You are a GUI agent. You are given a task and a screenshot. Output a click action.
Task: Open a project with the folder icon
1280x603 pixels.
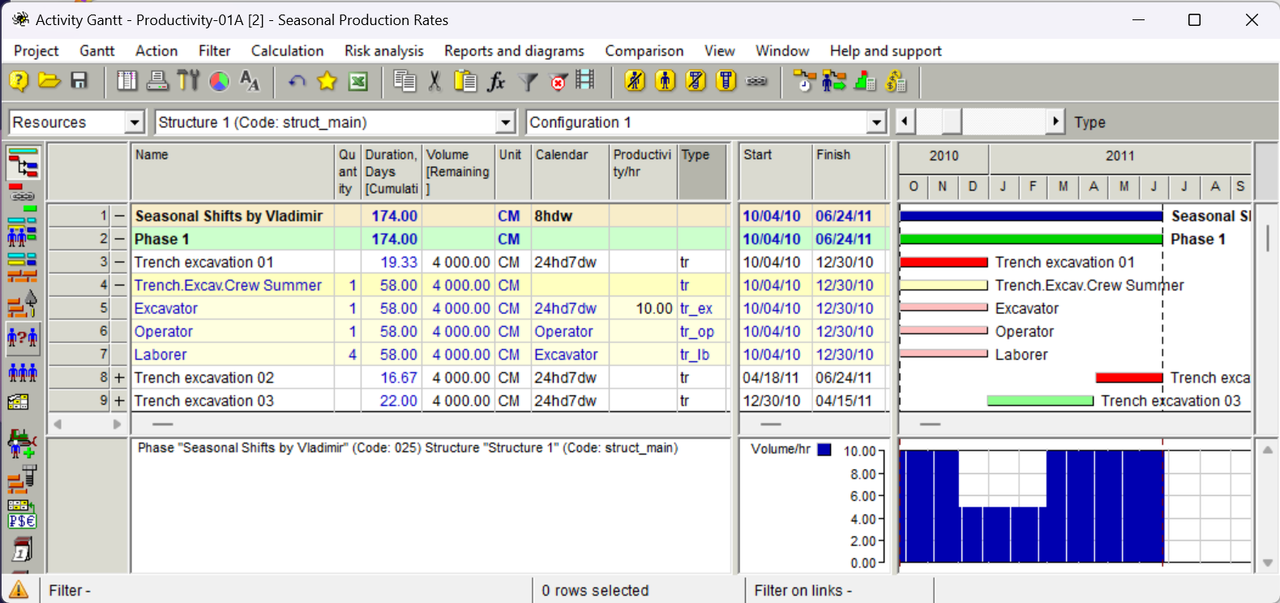(x=49, y=82)
